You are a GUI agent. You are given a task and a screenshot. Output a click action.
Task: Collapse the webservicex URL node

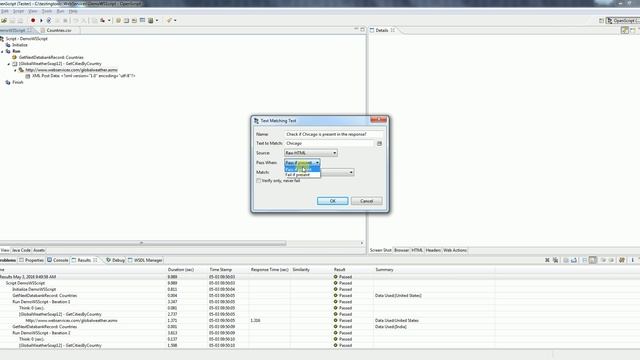point(16,70)
